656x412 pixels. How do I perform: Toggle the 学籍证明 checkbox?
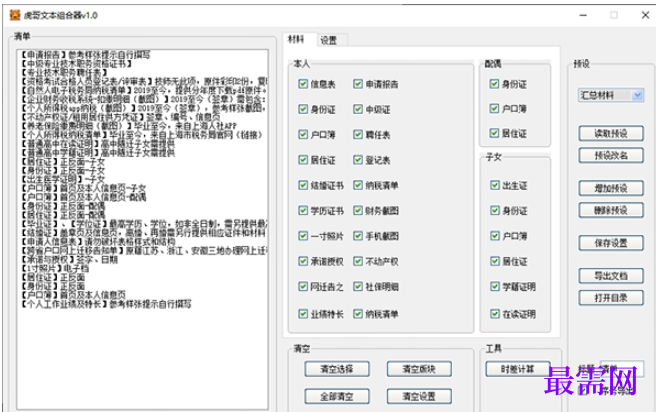(x=495, y=287)
